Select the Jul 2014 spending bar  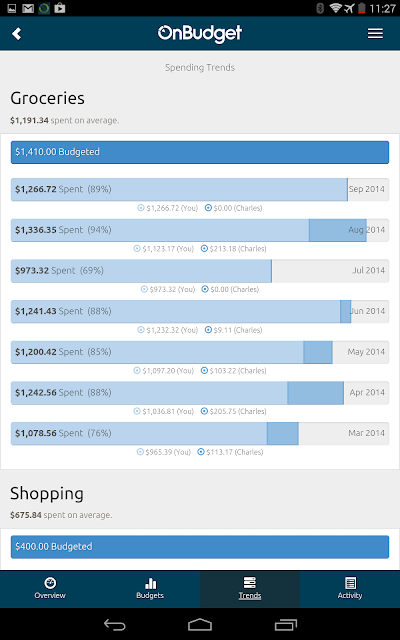click(x=200, y=271)
